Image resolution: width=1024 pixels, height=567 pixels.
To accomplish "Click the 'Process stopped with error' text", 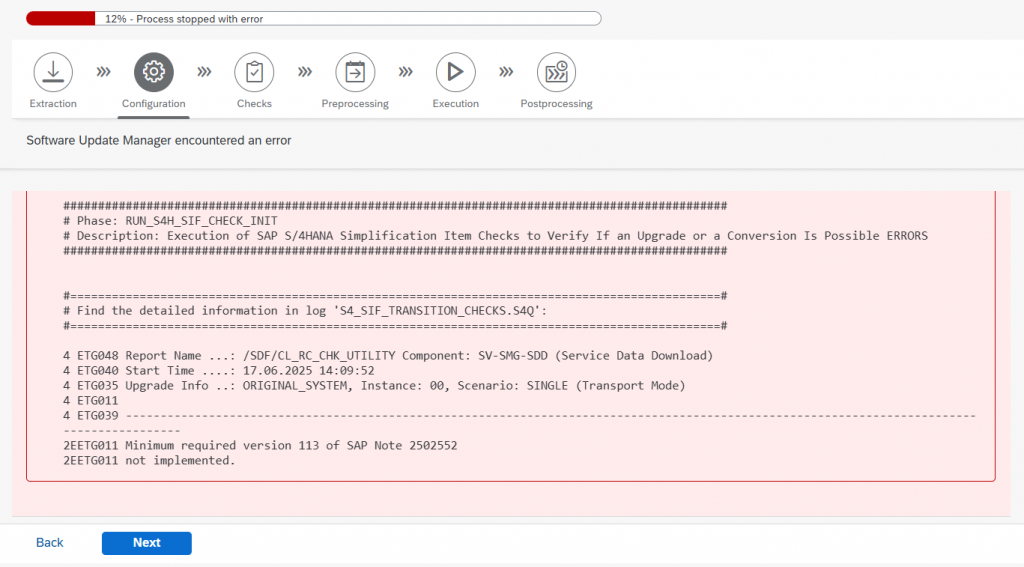I will (200, 19).
